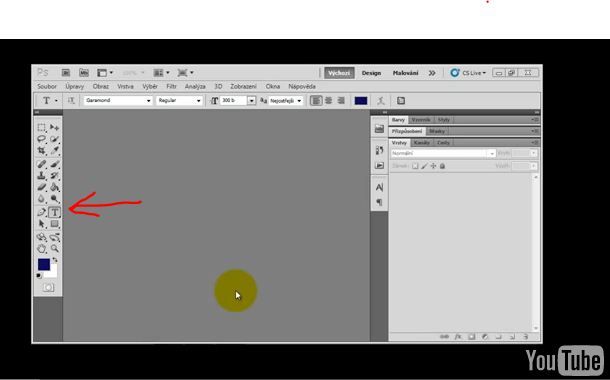Open the Garamond font family dropdown
The height and width of the screenshot is (380, 610).
tap(118, 100)
